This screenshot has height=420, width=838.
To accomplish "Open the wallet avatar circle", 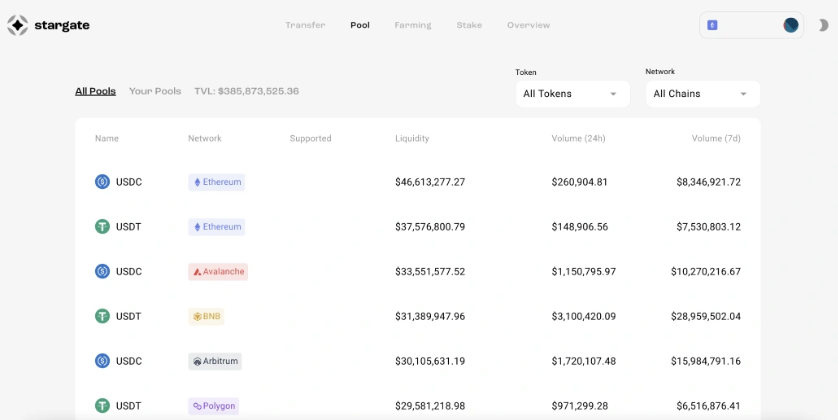I will (x=790, y=25).
